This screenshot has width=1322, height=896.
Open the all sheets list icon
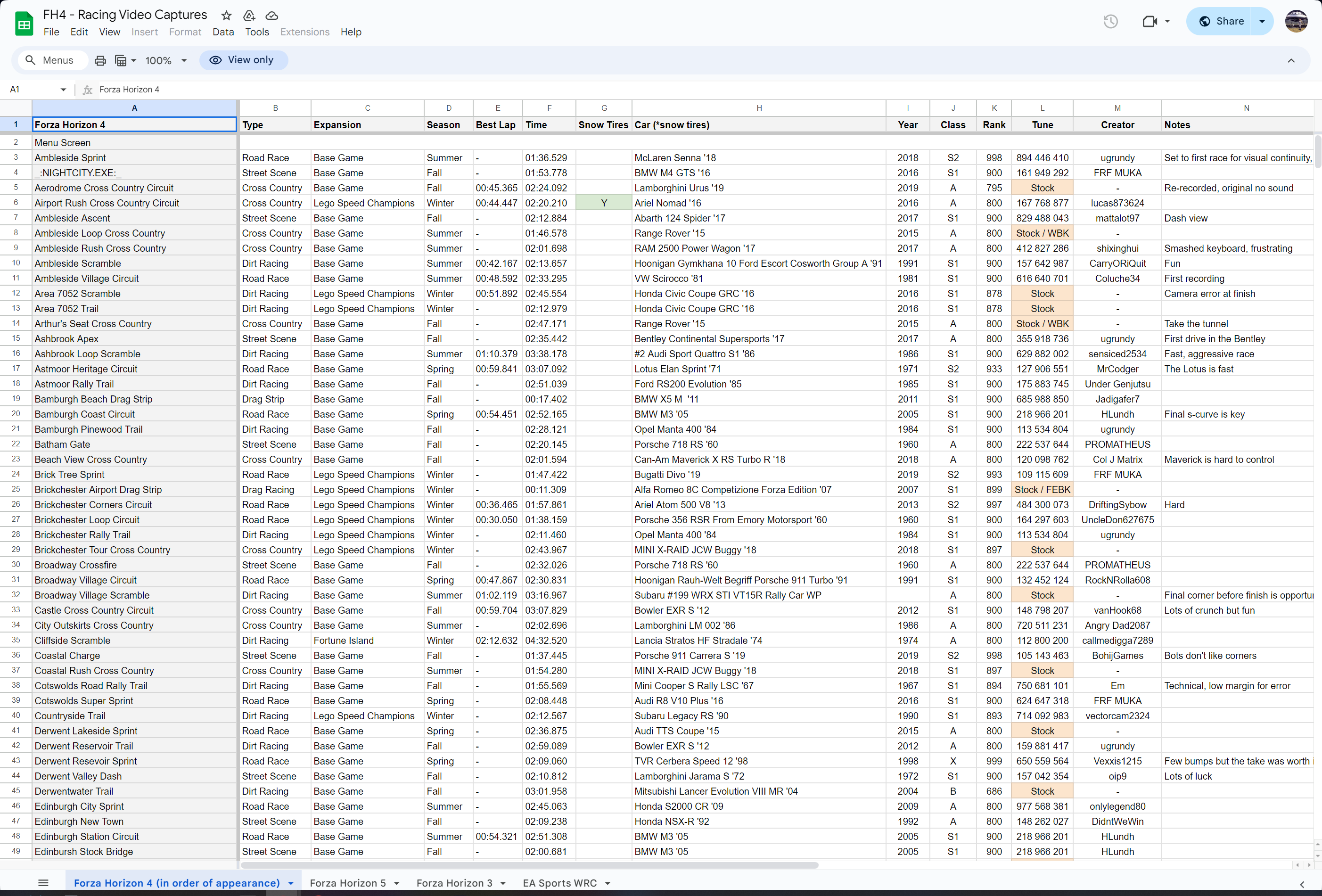point(43,883)
